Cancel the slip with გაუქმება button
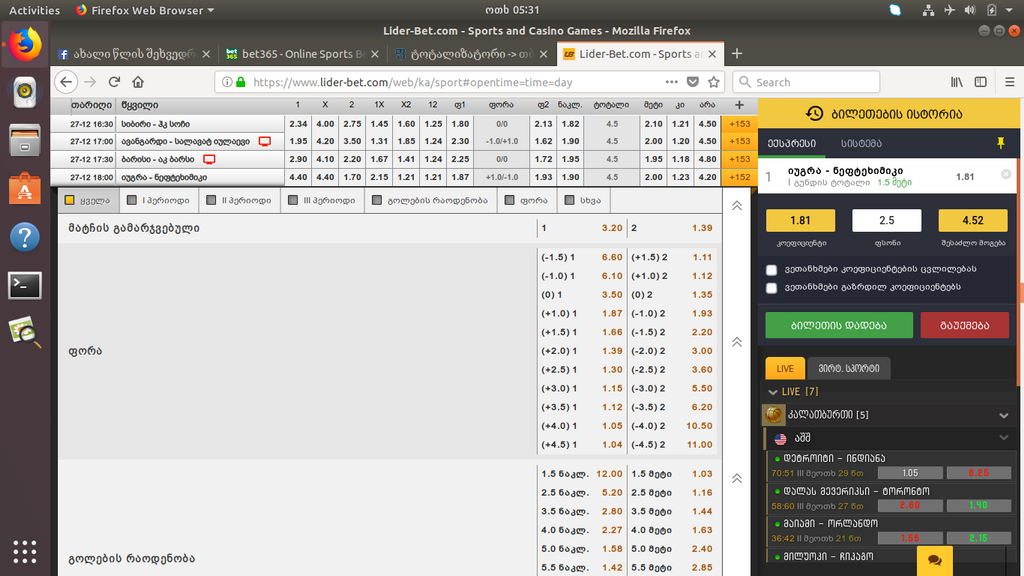This screenshot has width=1024, height=576. click(965, 325)
